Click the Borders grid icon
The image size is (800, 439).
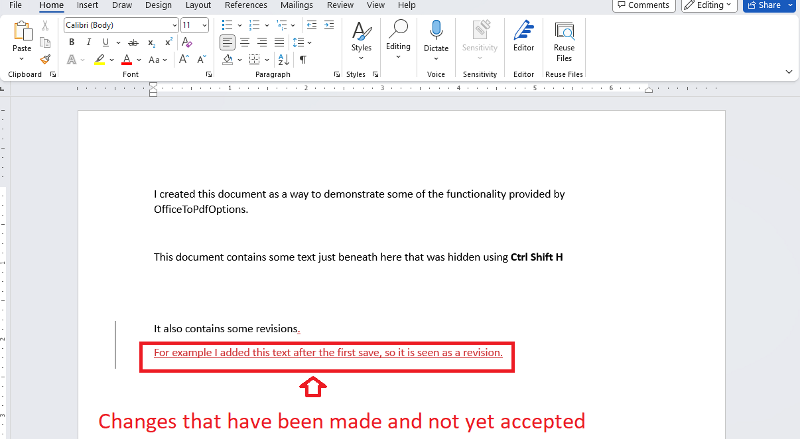tap(254, 60)
